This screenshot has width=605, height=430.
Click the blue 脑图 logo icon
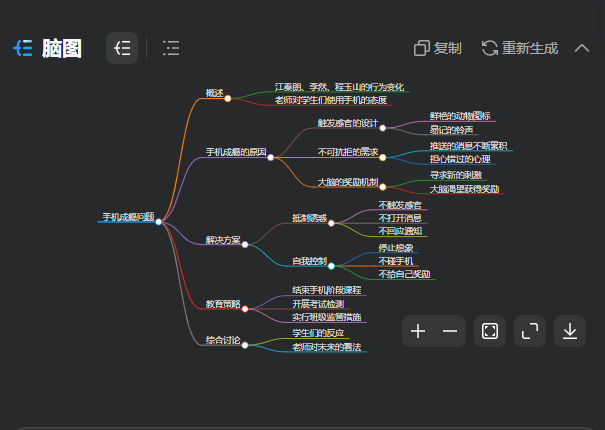pyautogui.click(x=23, y=48)
